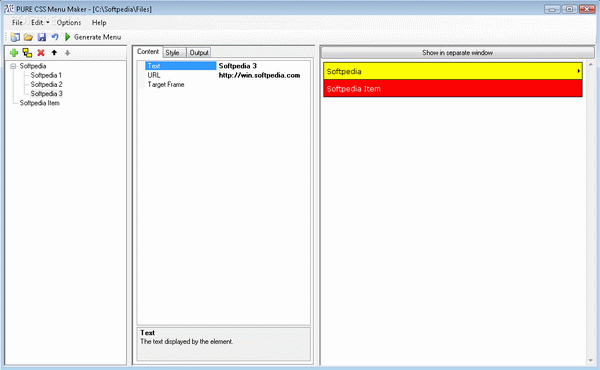Click the application icon in title bar
The height and width of the screenshot is (370, 600).
[9, 8]
